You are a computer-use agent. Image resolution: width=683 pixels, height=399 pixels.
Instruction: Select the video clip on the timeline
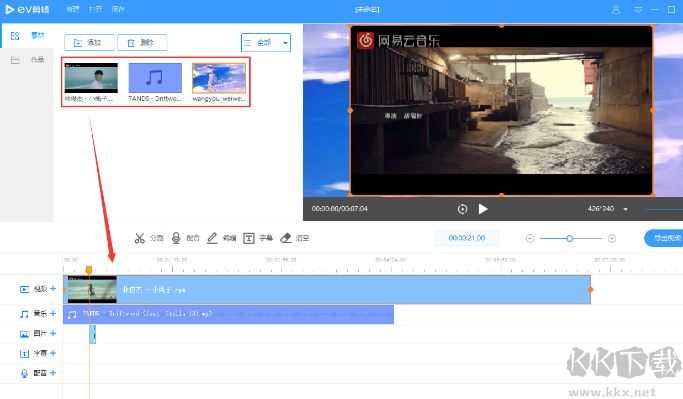point(327,290)
